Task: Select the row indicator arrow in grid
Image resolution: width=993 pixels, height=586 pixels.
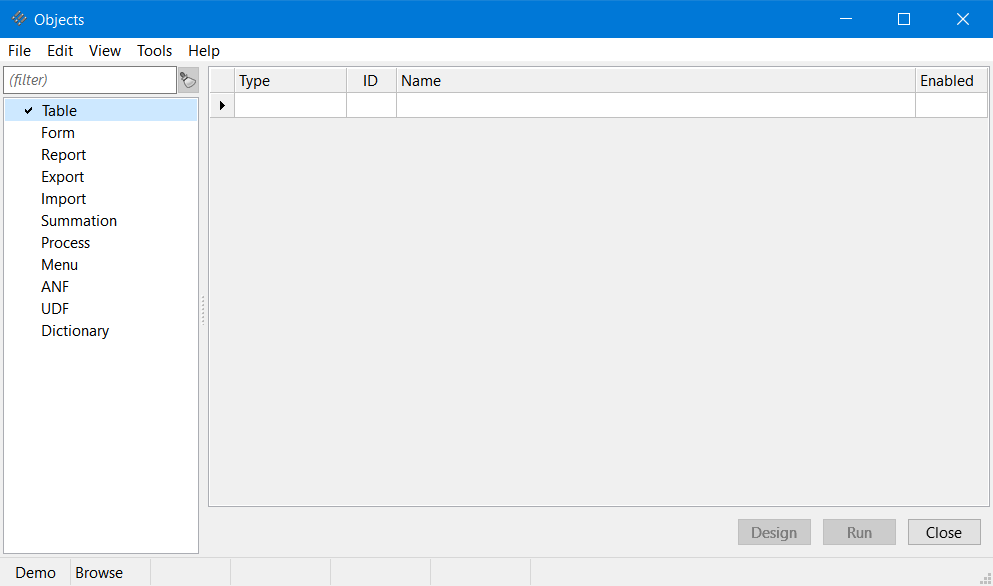Action: click(222, 105)
